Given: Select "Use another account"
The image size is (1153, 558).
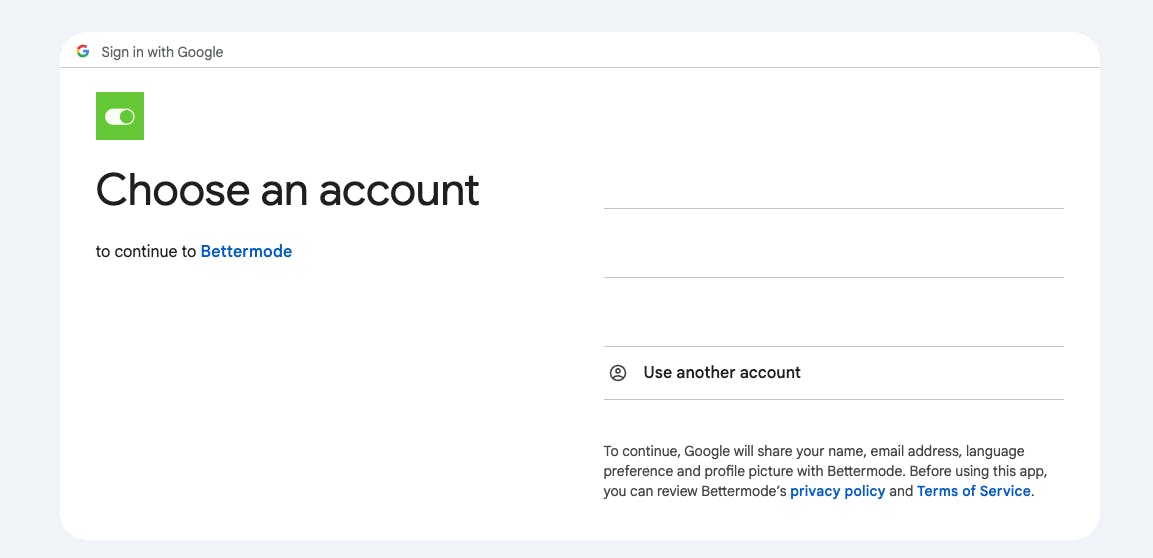Looking at the screenshot, I should coord(722,373).
